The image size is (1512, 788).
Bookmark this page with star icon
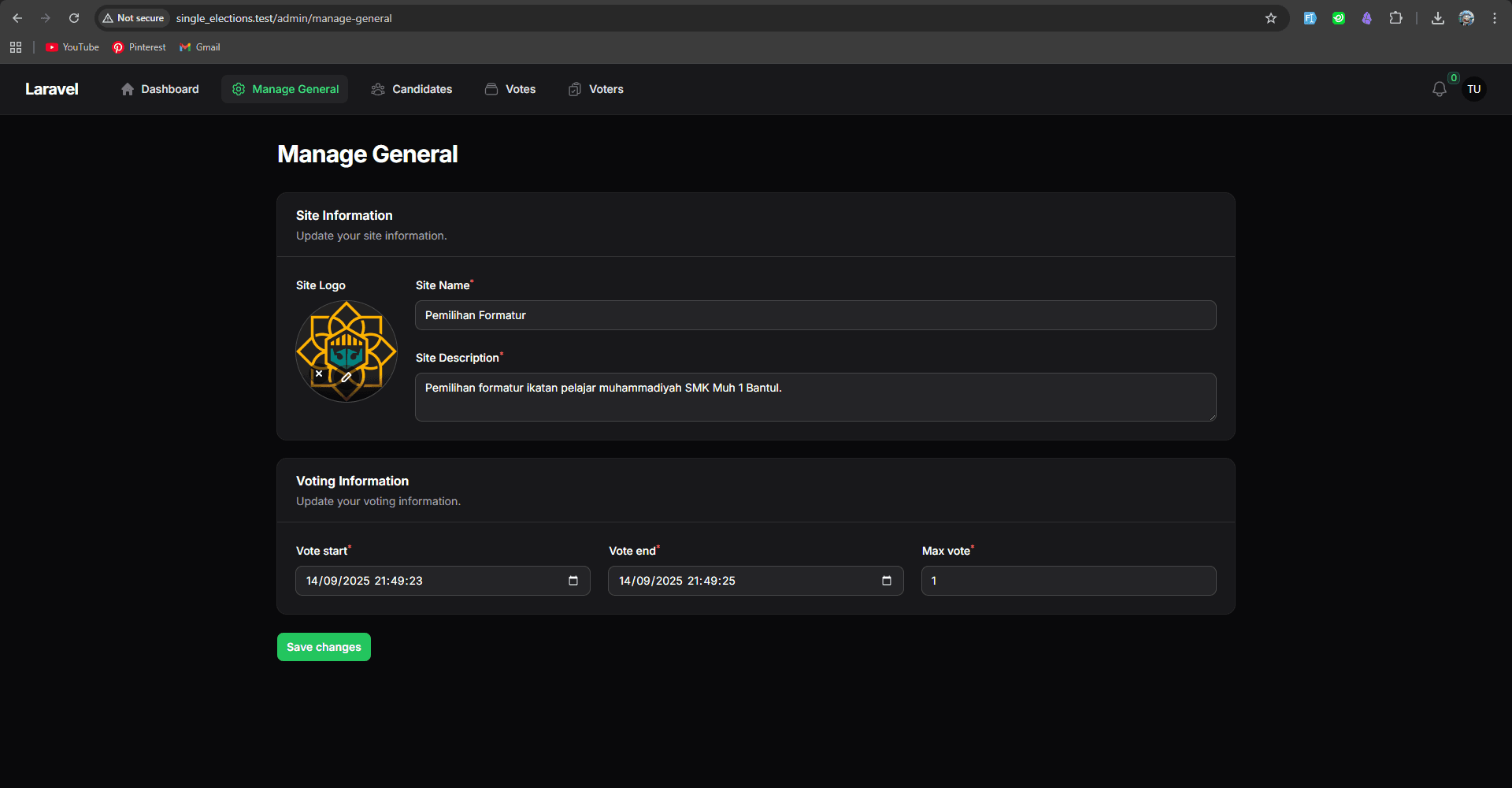[x=1270, y=18]
